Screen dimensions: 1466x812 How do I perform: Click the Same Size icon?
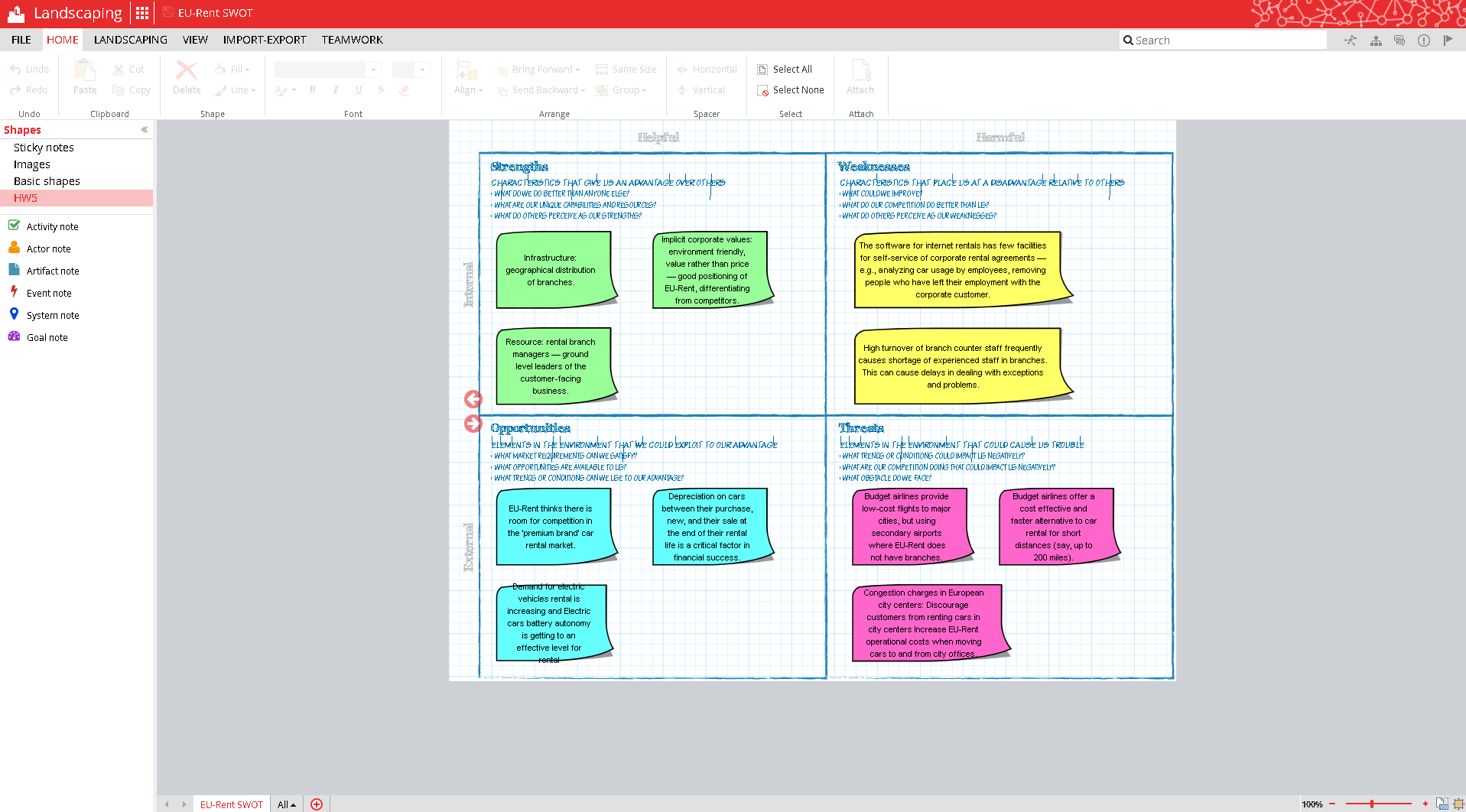(x=602, y=70)
